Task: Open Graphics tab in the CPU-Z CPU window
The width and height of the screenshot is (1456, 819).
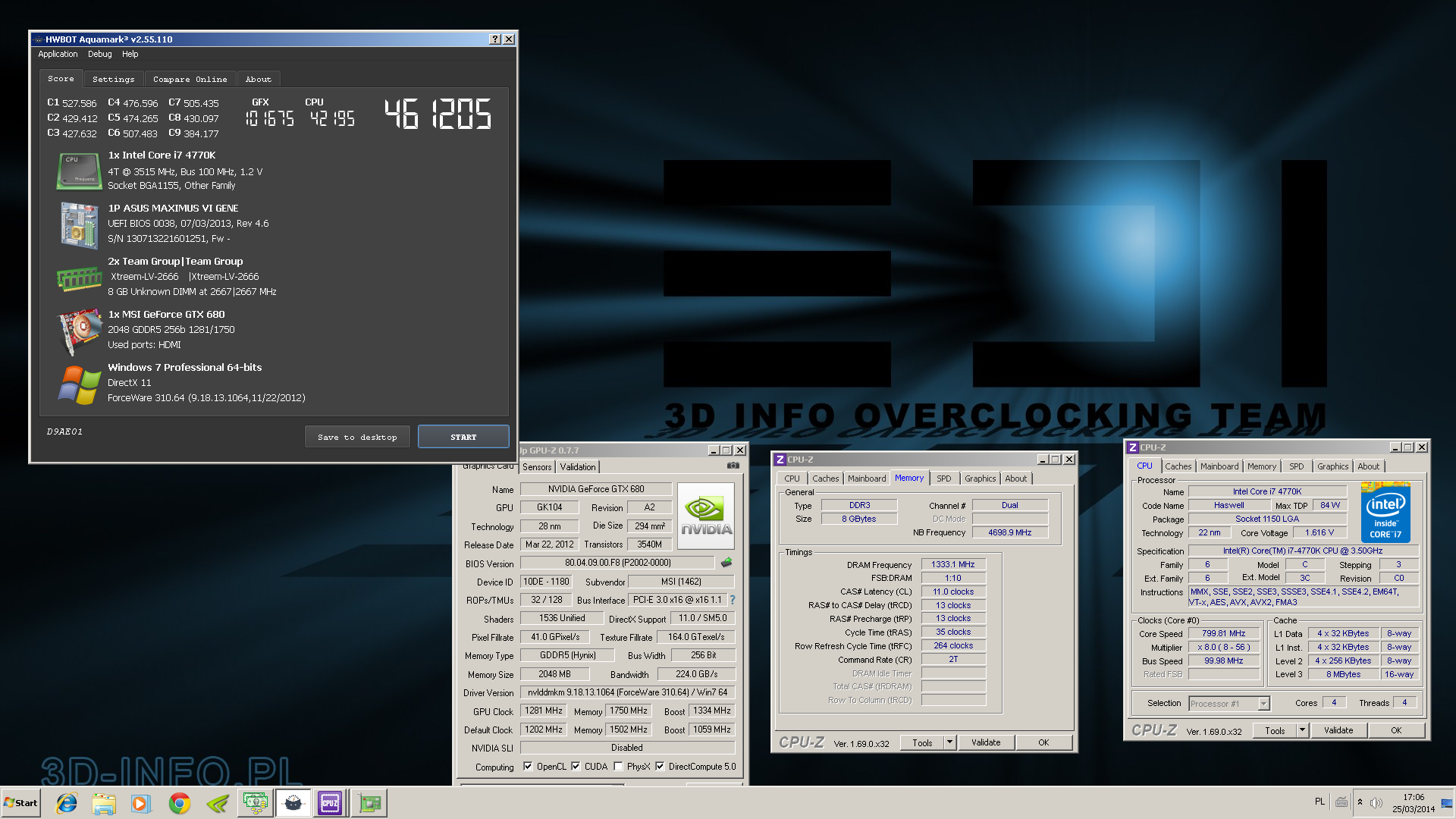Action: (x=1332, y=466)
